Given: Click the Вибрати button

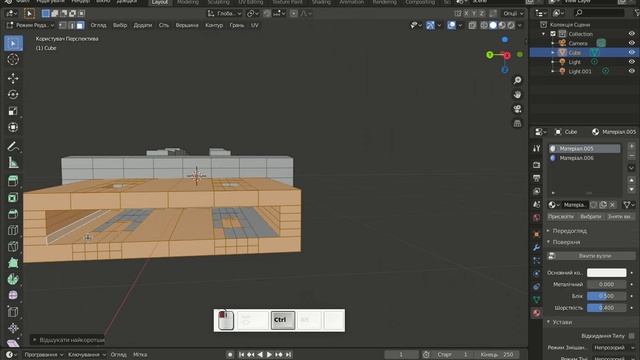Looking at the screenshot, I should click(x=590, y=217).
